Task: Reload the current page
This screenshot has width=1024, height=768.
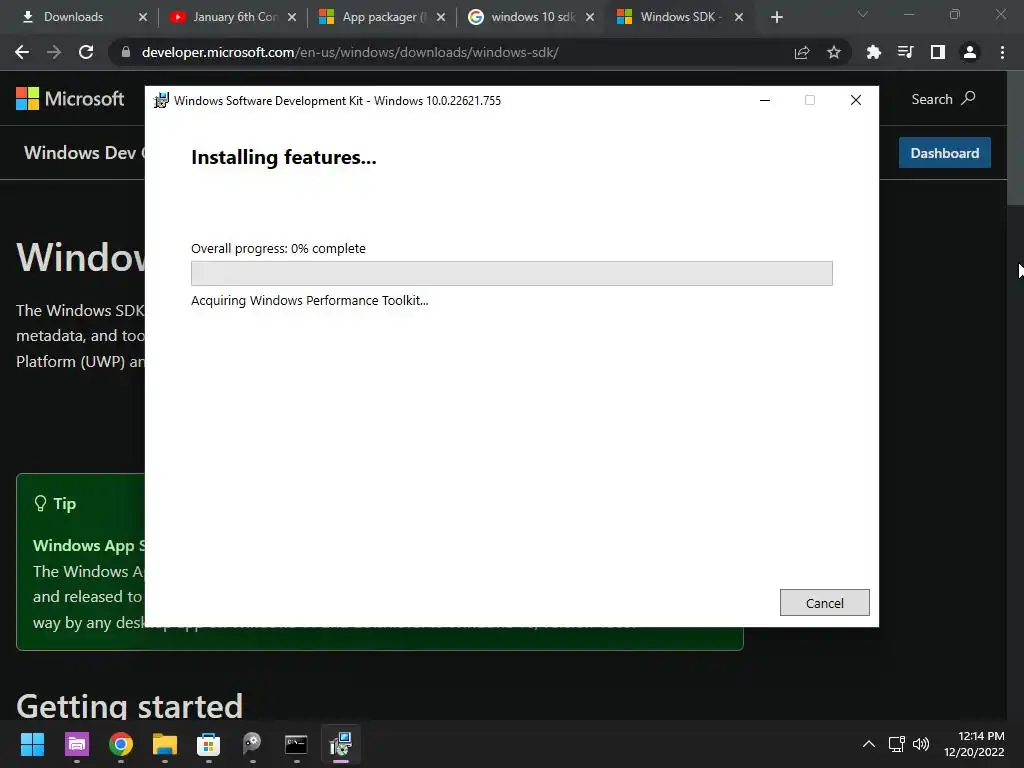Action: [86, 52]
